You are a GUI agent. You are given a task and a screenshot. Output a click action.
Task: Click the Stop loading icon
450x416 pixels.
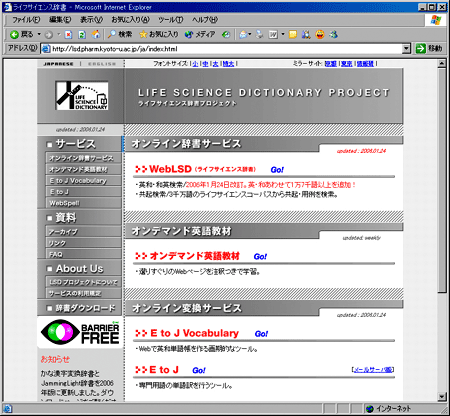[68, 34]
